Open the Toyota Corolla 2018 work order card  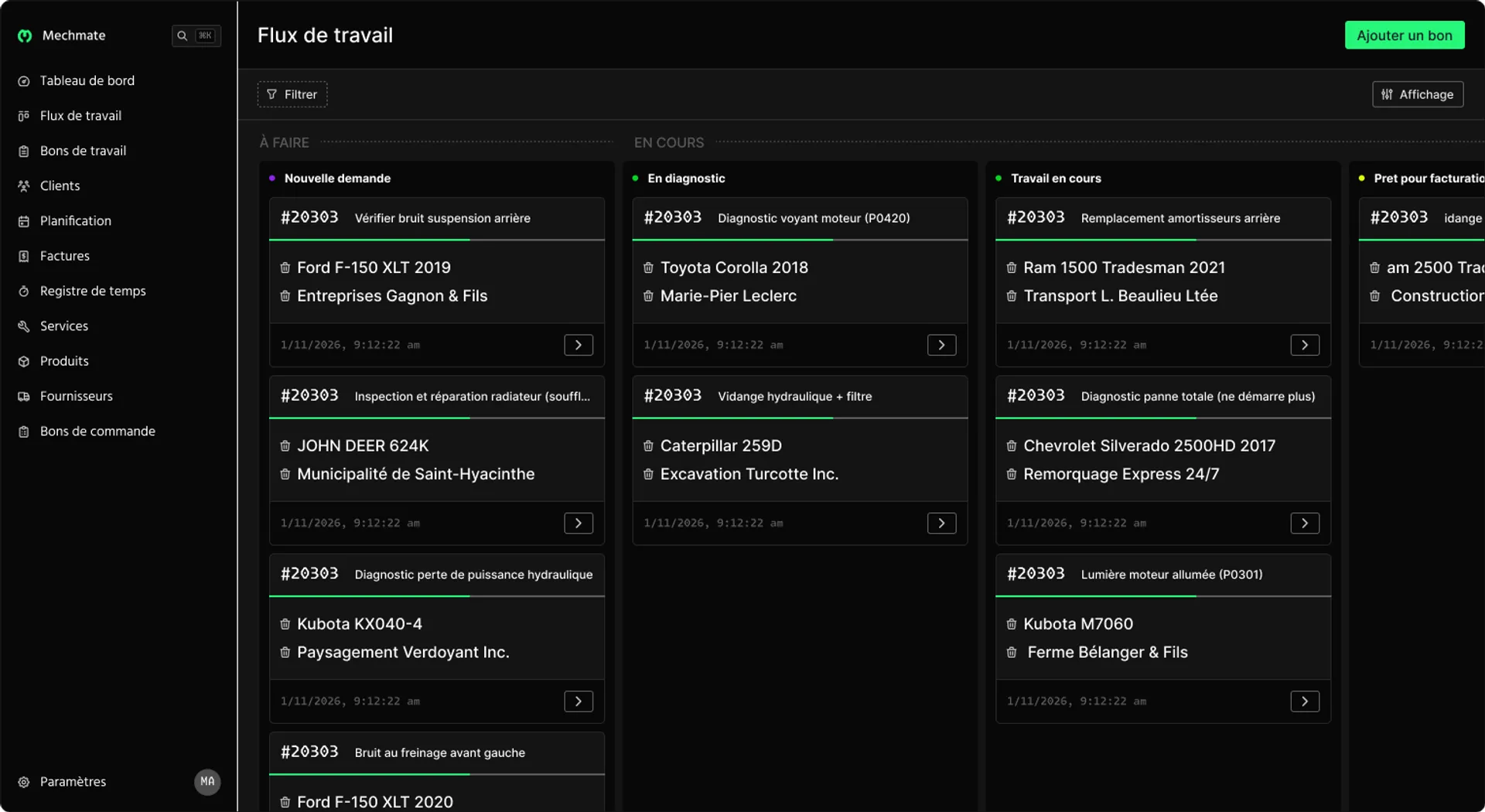coord(799,281)
